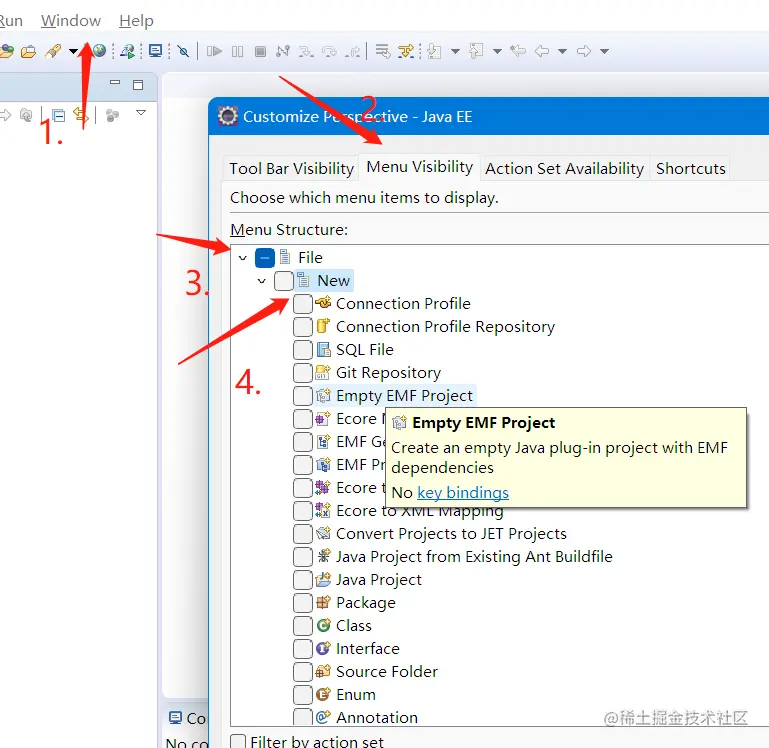Screen dimensions: 769x748
Task: Minimize the left view panel
Action: click(115, 82)
